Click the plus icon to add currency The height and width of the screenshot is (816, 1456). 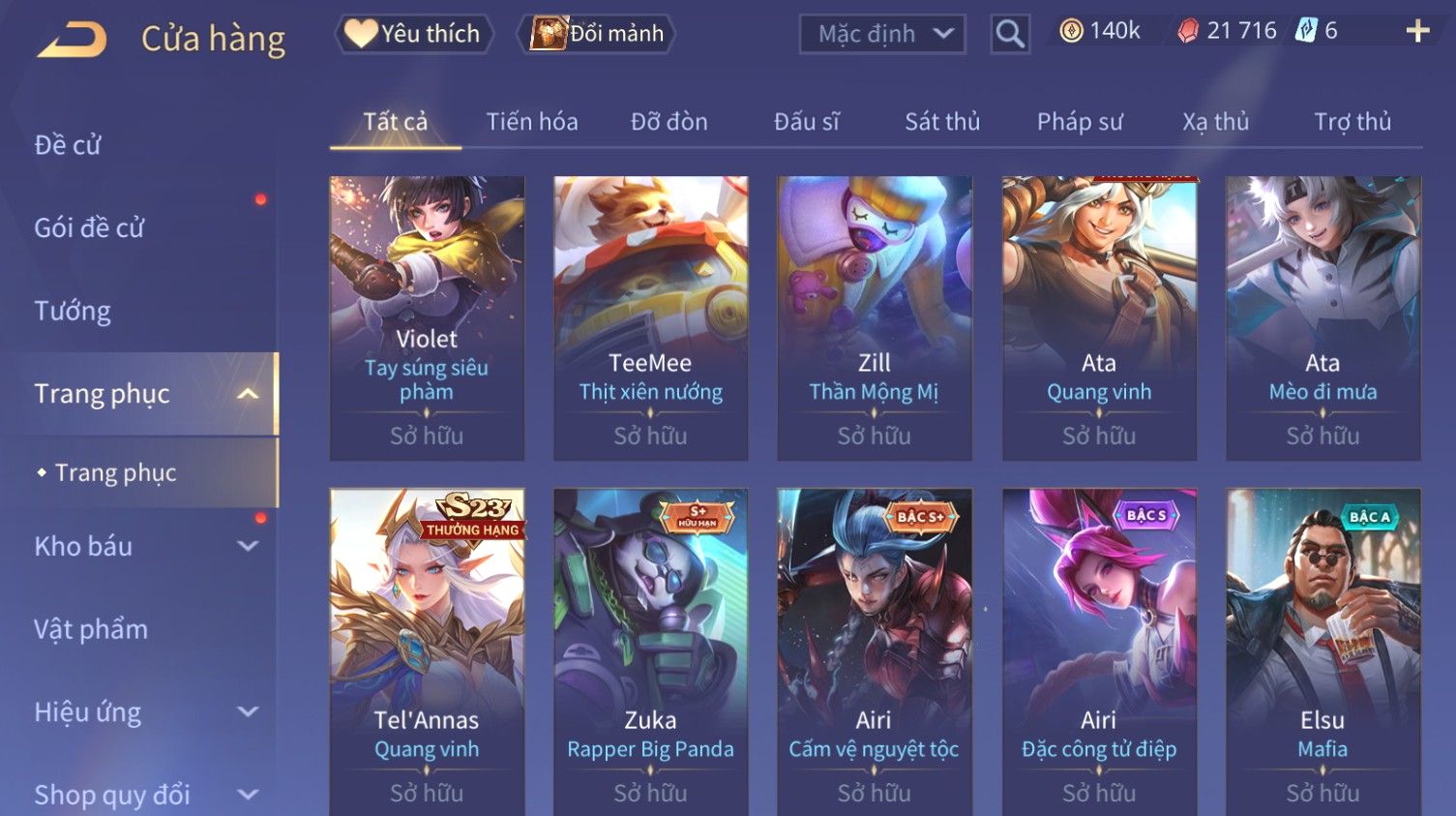pyautogui.click(x=1417, y=32)
